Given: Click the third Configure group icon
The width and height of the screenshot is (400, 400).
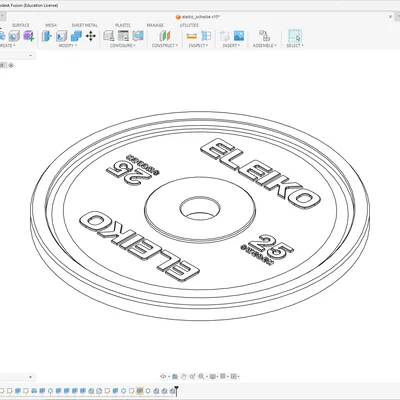Looking at the screenshot, I should [x=138, y=36].
